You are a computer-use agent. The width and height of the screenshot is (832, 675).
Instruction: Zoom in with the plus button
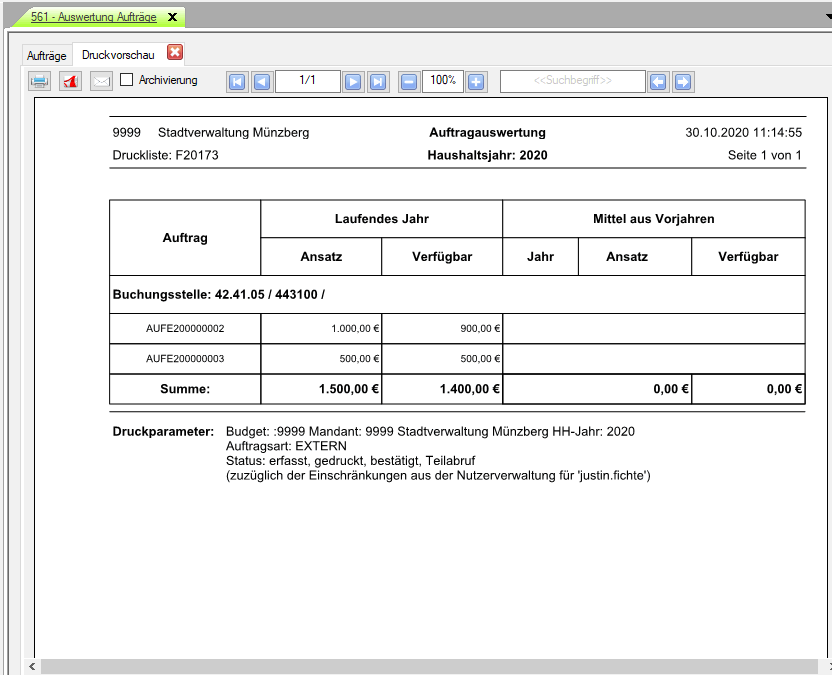point(476,81)
